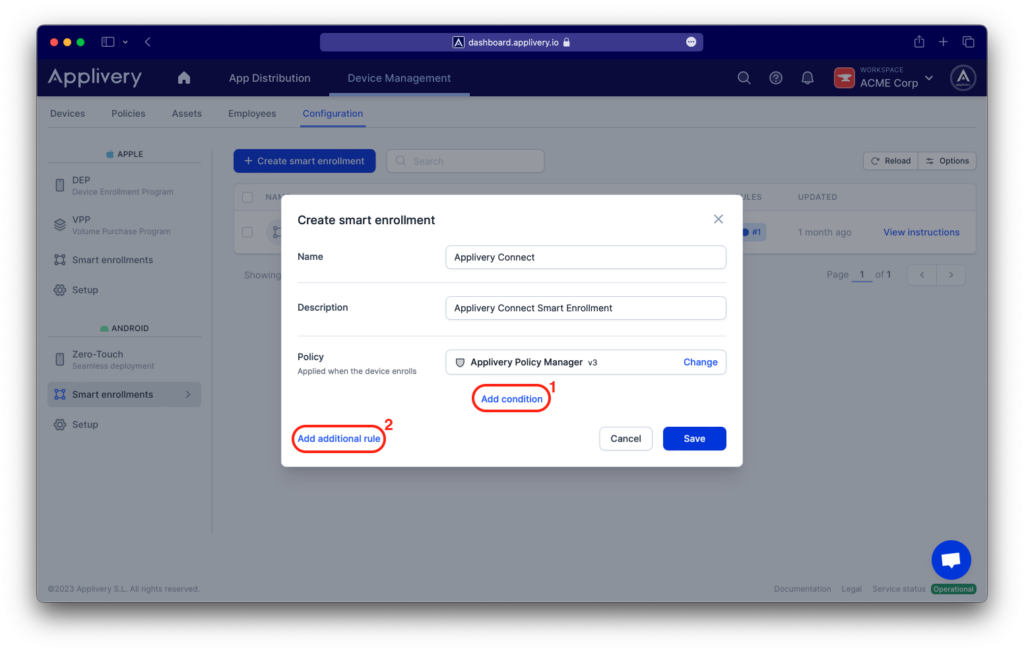Screen dimensions: 1024x651
Task: Go to the next page arrow
Action: tap(951, 275)
